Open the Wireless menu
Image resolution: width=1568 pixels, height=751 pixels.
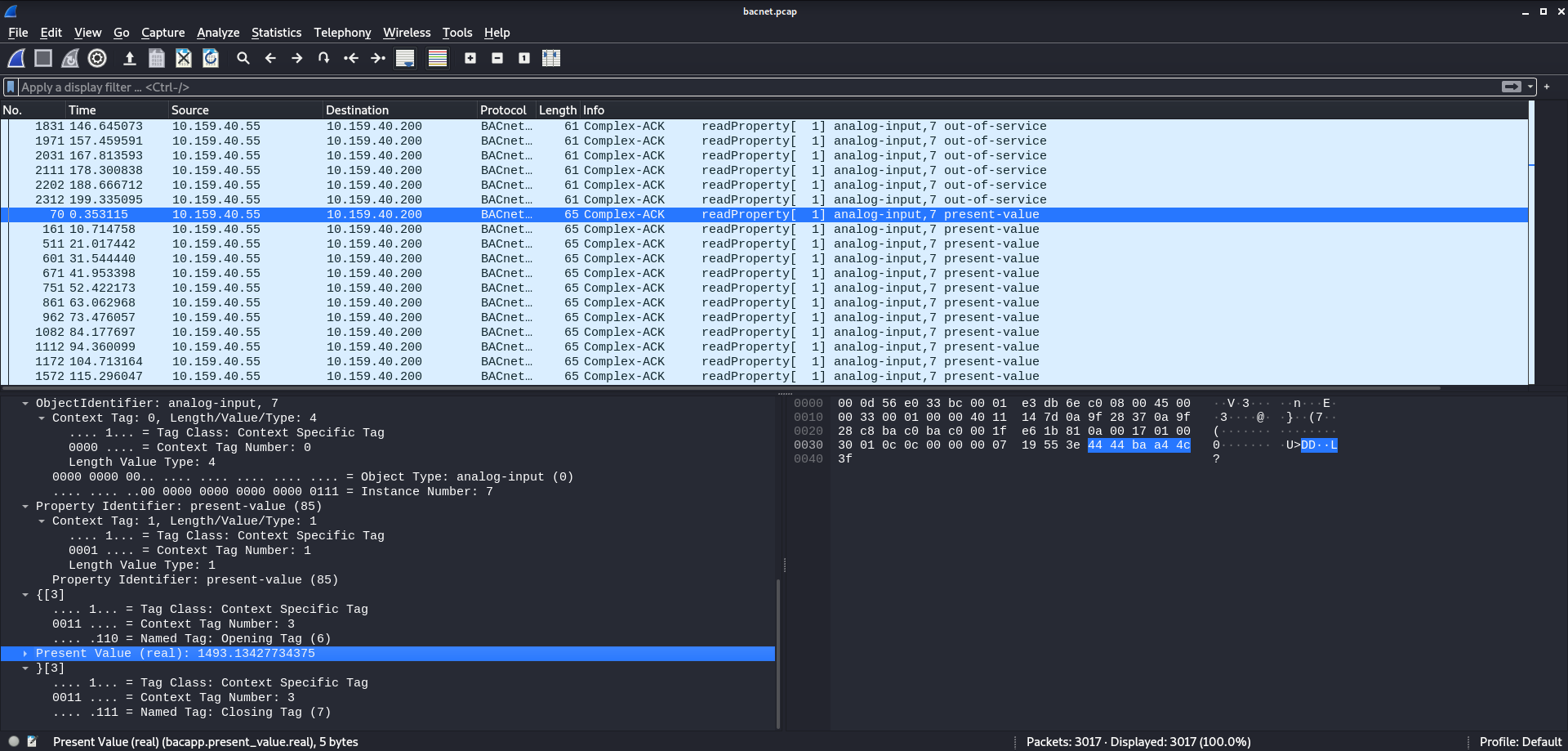(x=407, y=33)
